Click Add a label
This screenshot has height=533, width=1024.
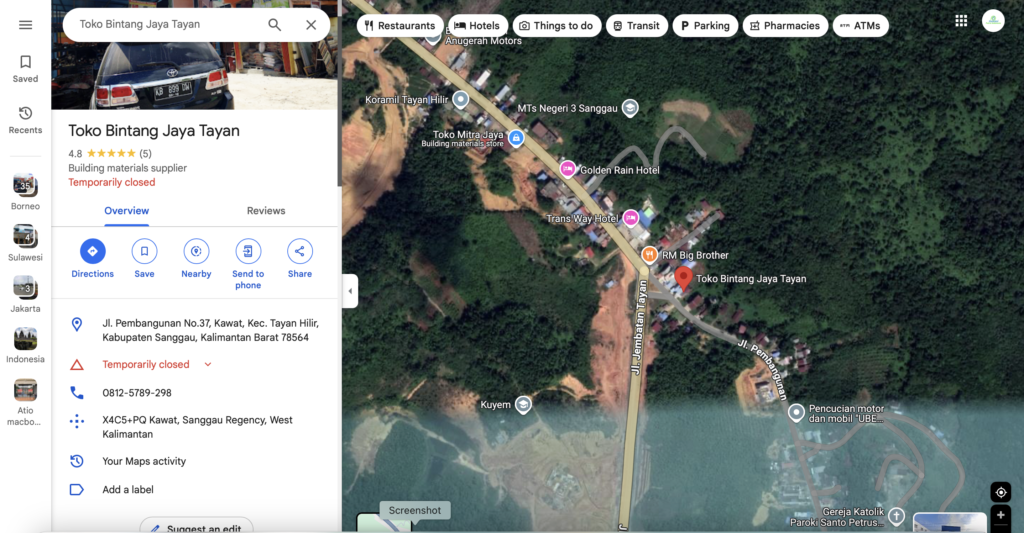pyautogui.click(x=128, y=490)
